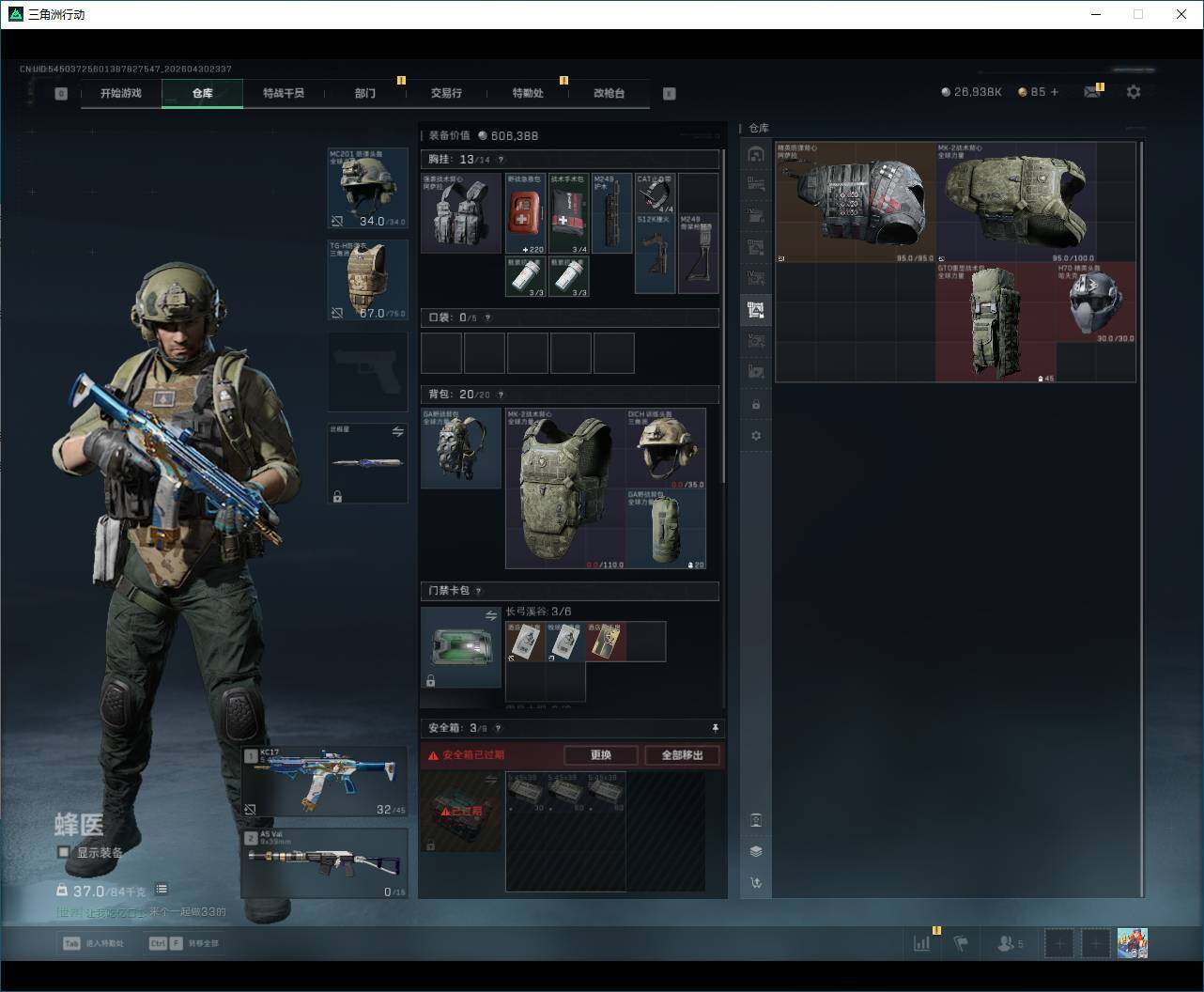Viewport: 1204px width, 992px height.
Task: Select the MK-2 tactical vest in the backpack
Action: click(565, 488)
